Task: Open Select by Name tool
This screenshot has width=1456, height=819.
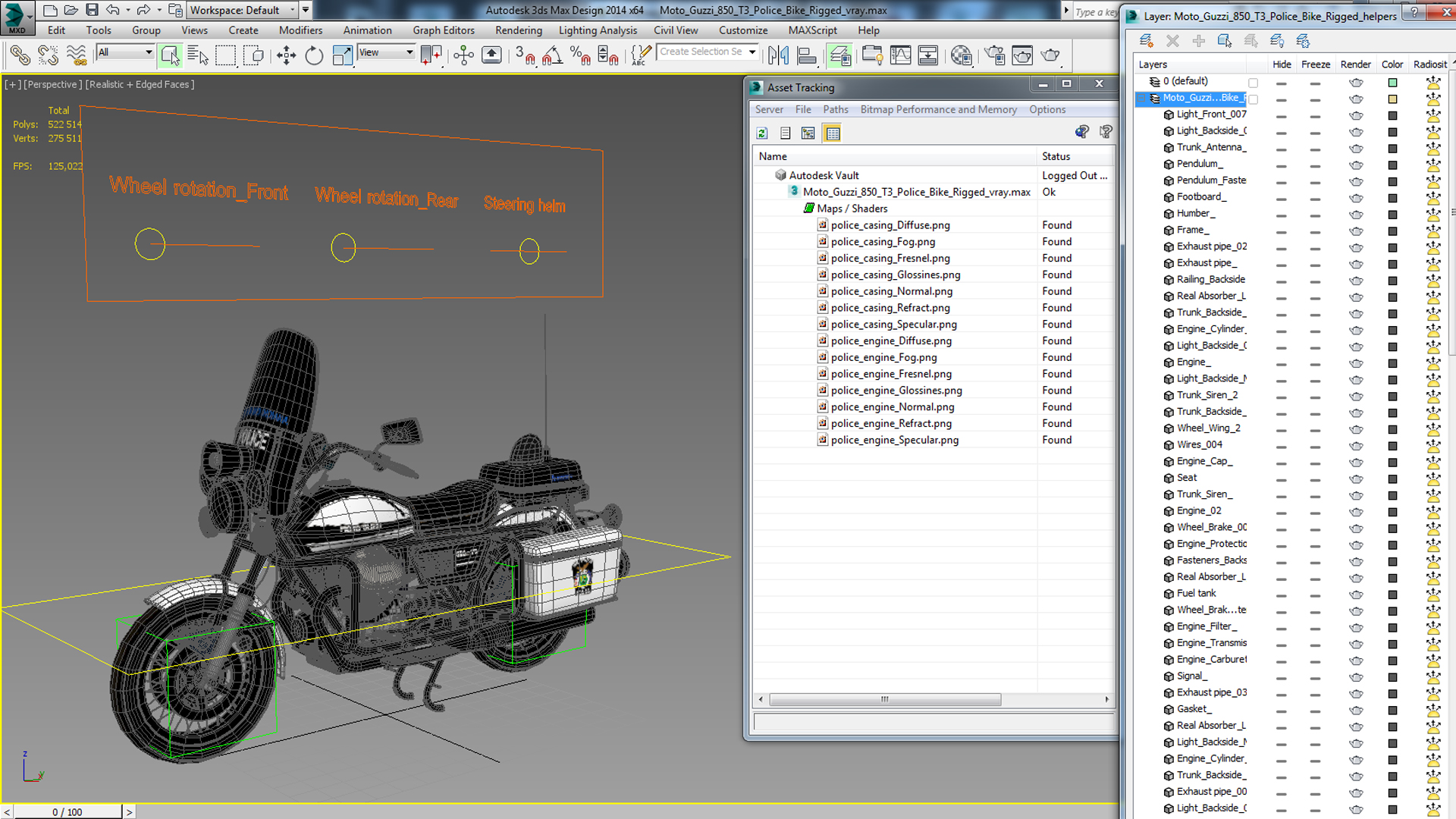Action: [198, 55]
